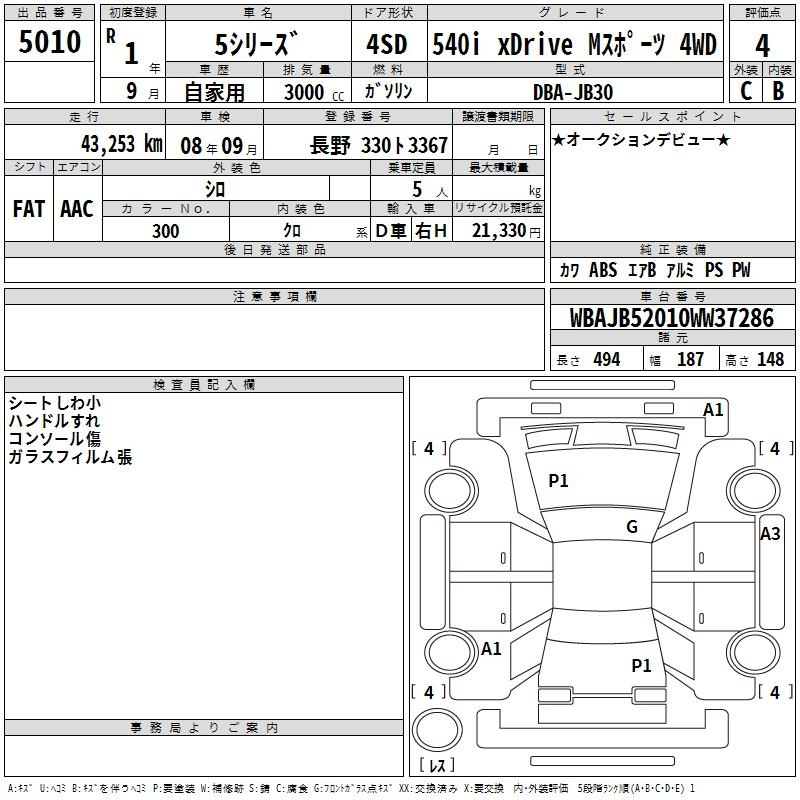The image size is (800, 800).
Task: Select the exterior grade C
Action: pos(746,91)
